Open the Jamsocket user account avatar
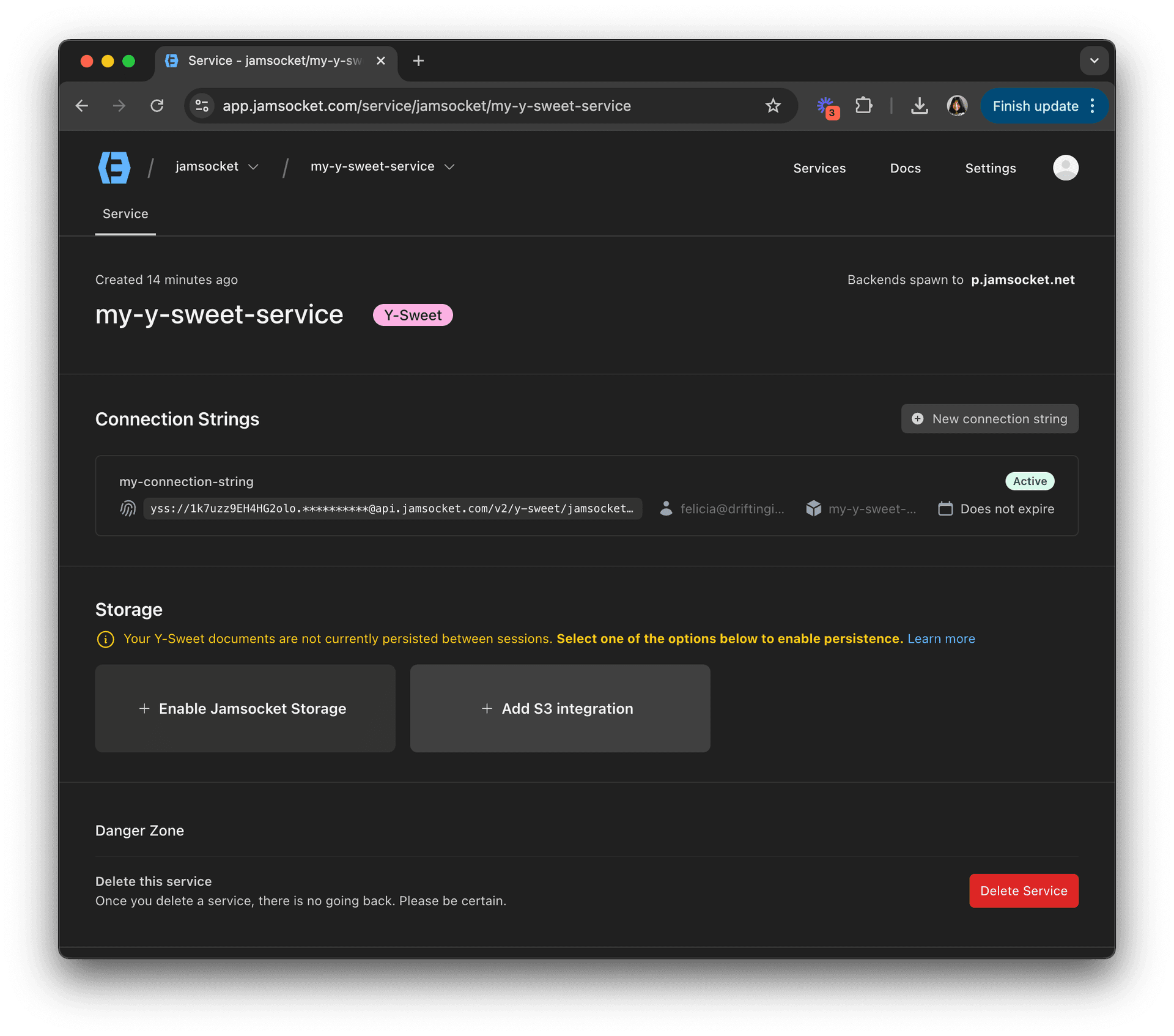The height and width of the screenshot is (1036, 1174). click(x=1065, y=168)
